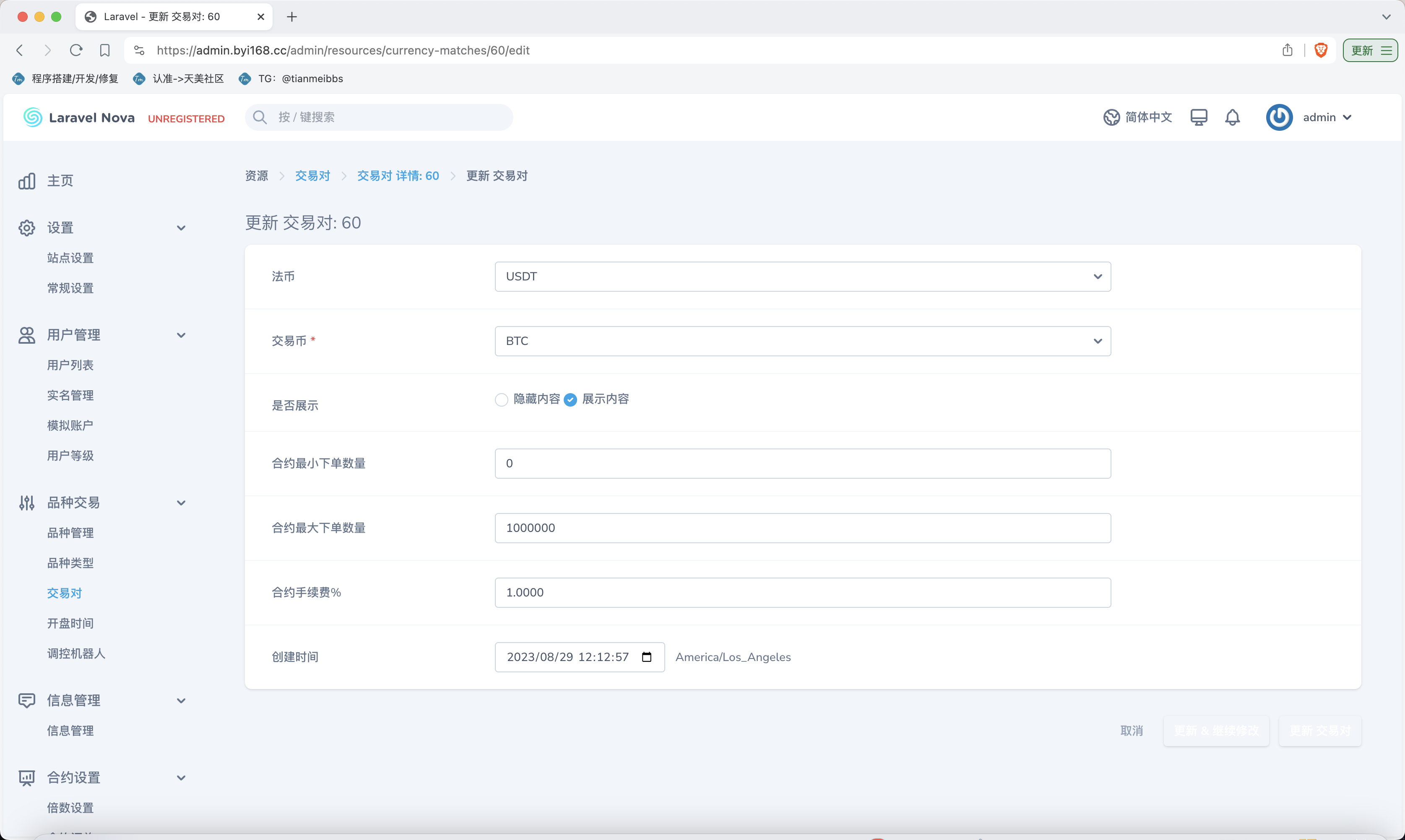Click the 合约手续费% input field
This screenshot has height=840, width=1405.
(802, 593)
